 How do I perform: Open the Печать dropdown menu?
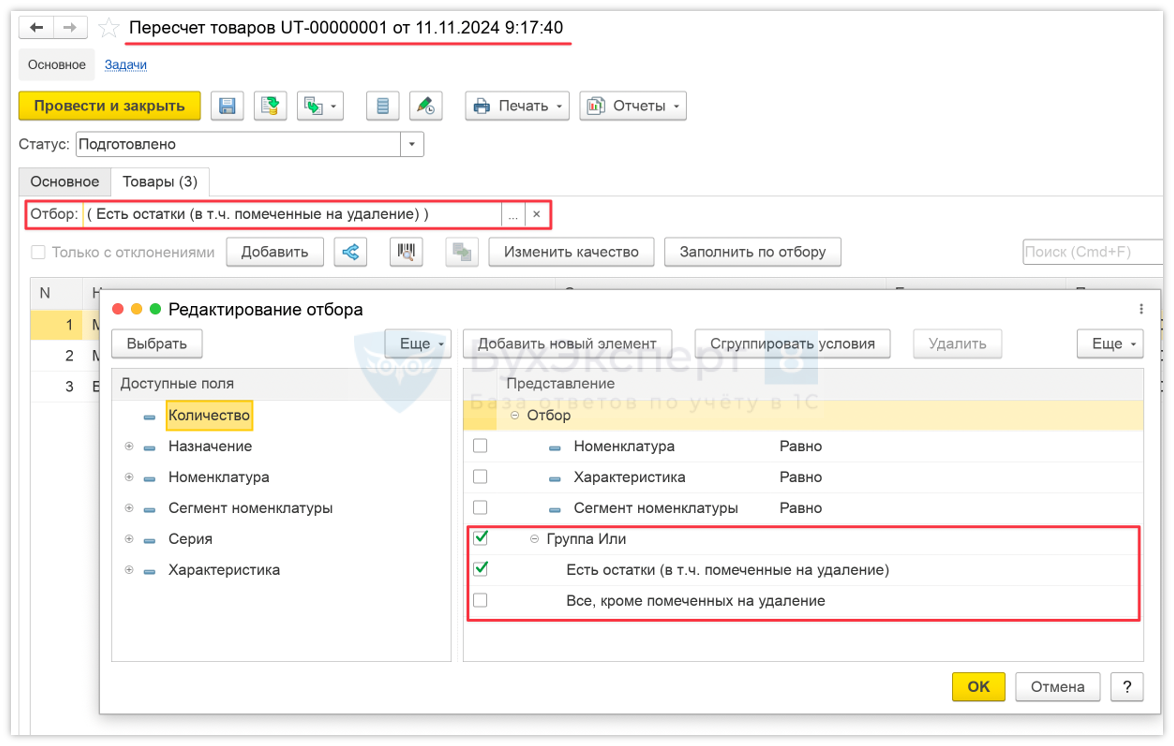click(x=517, y=106)
